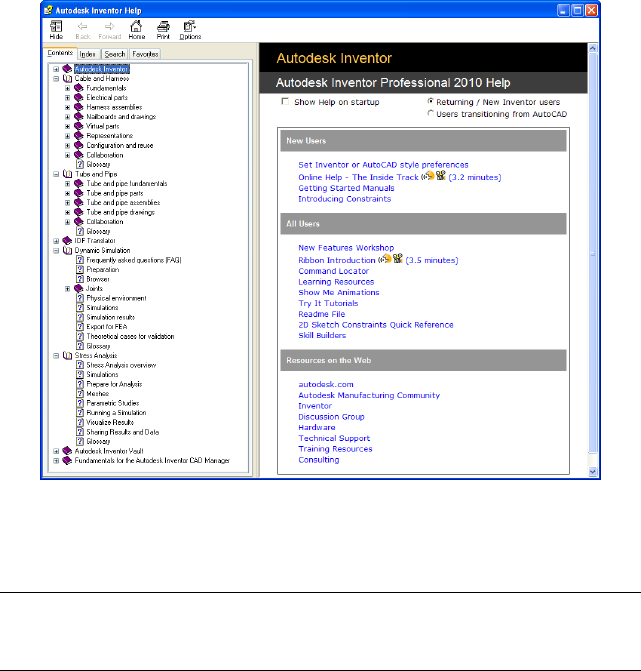Click the Hide toolbar icon

(x=56, y=27)
